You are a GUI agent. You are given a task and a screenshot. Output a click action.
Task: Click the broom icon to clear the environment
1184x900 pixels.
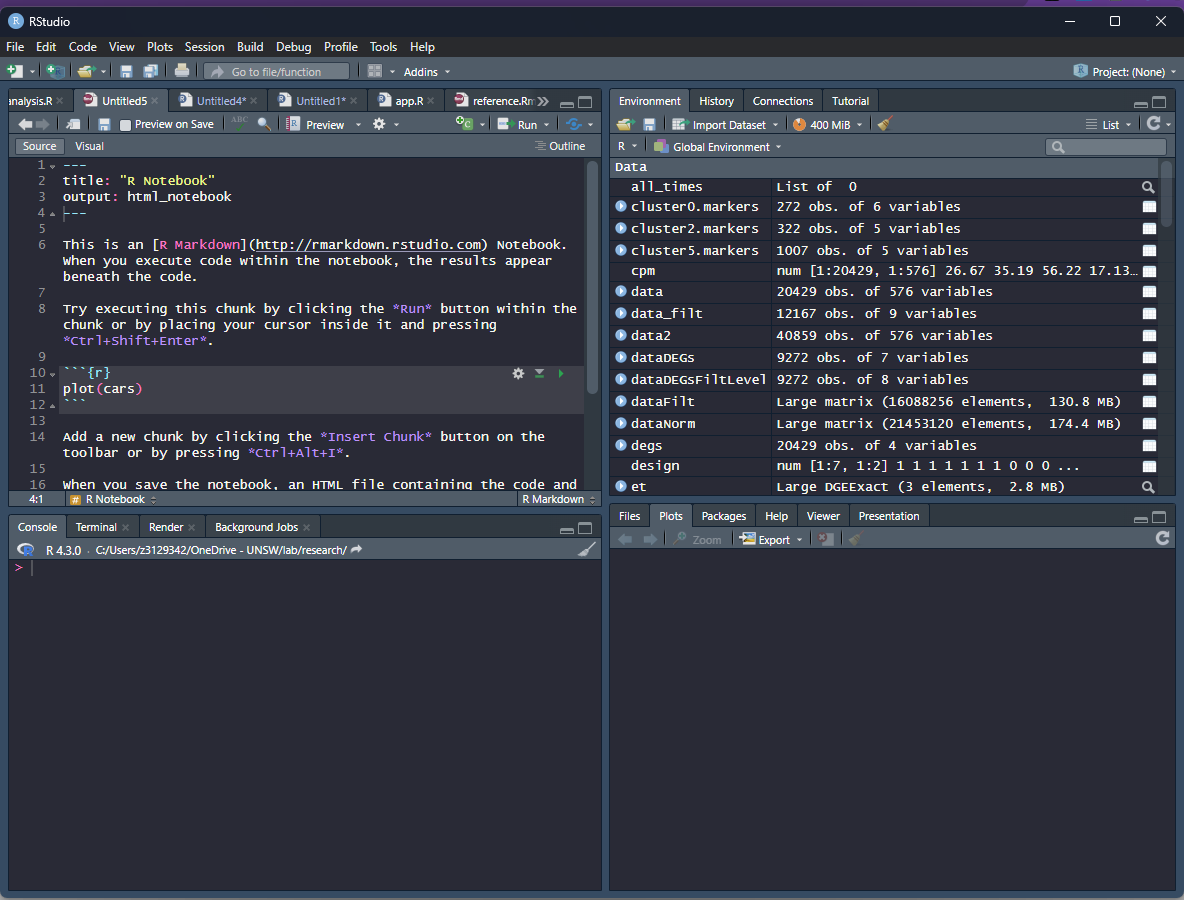click(883, 124)
